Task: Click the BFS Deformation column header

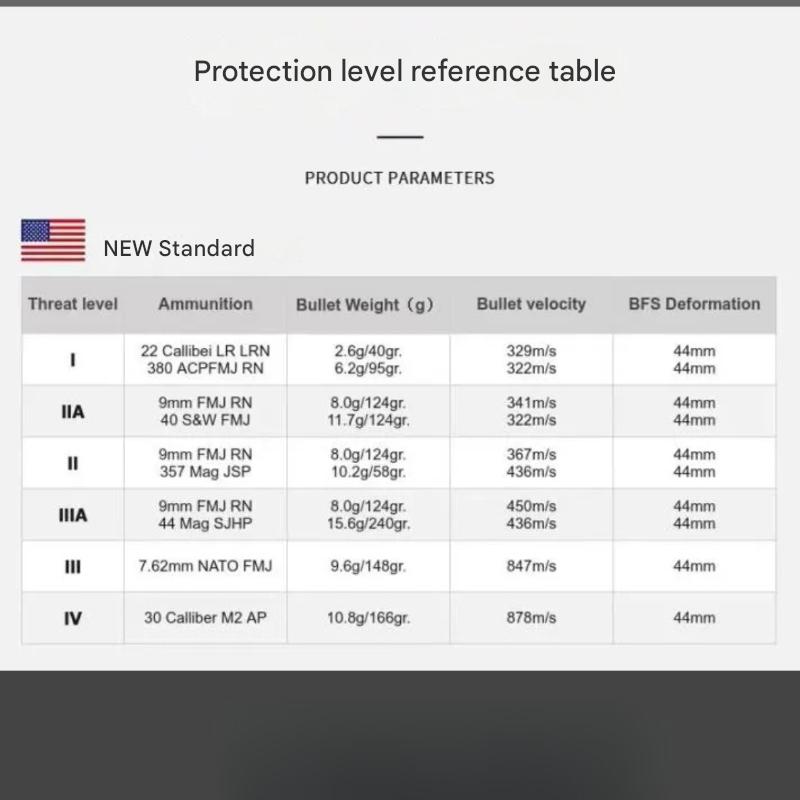Action: tap(694, 304)
